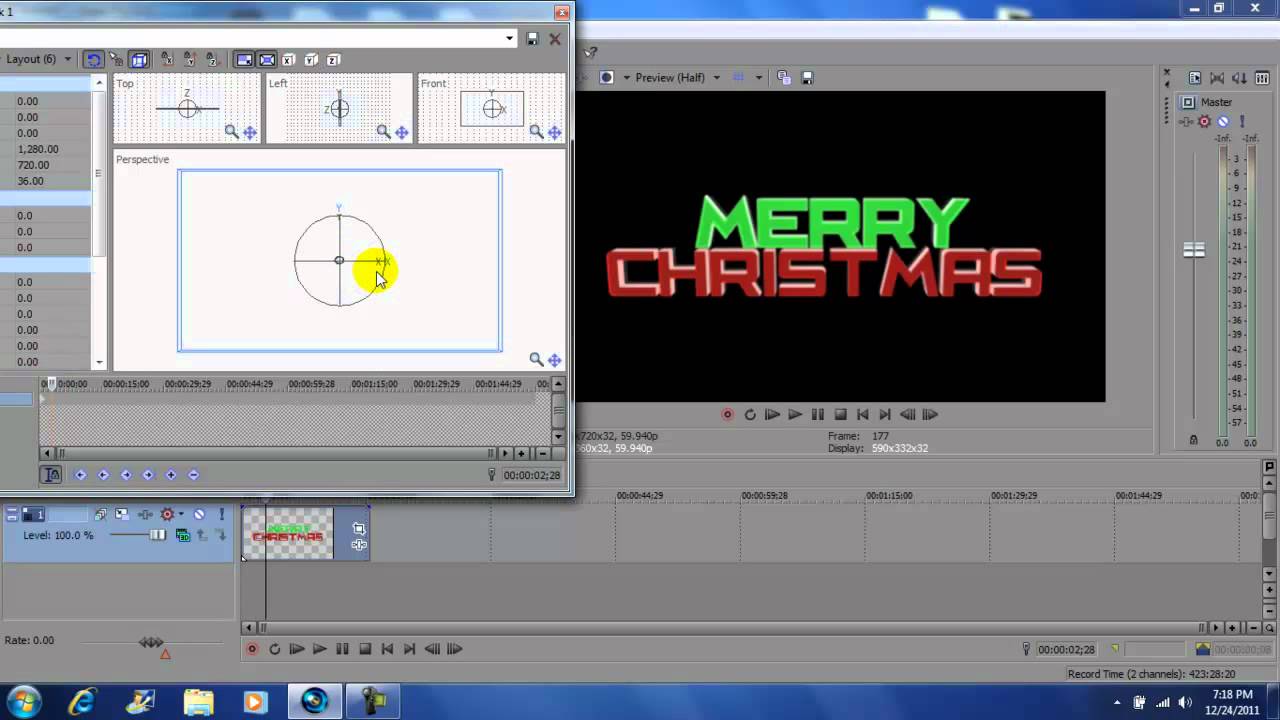Toggle Prevent Movement Z lock icon
The height and width of the screenshot is (720, 1280).
coord(212,60)
